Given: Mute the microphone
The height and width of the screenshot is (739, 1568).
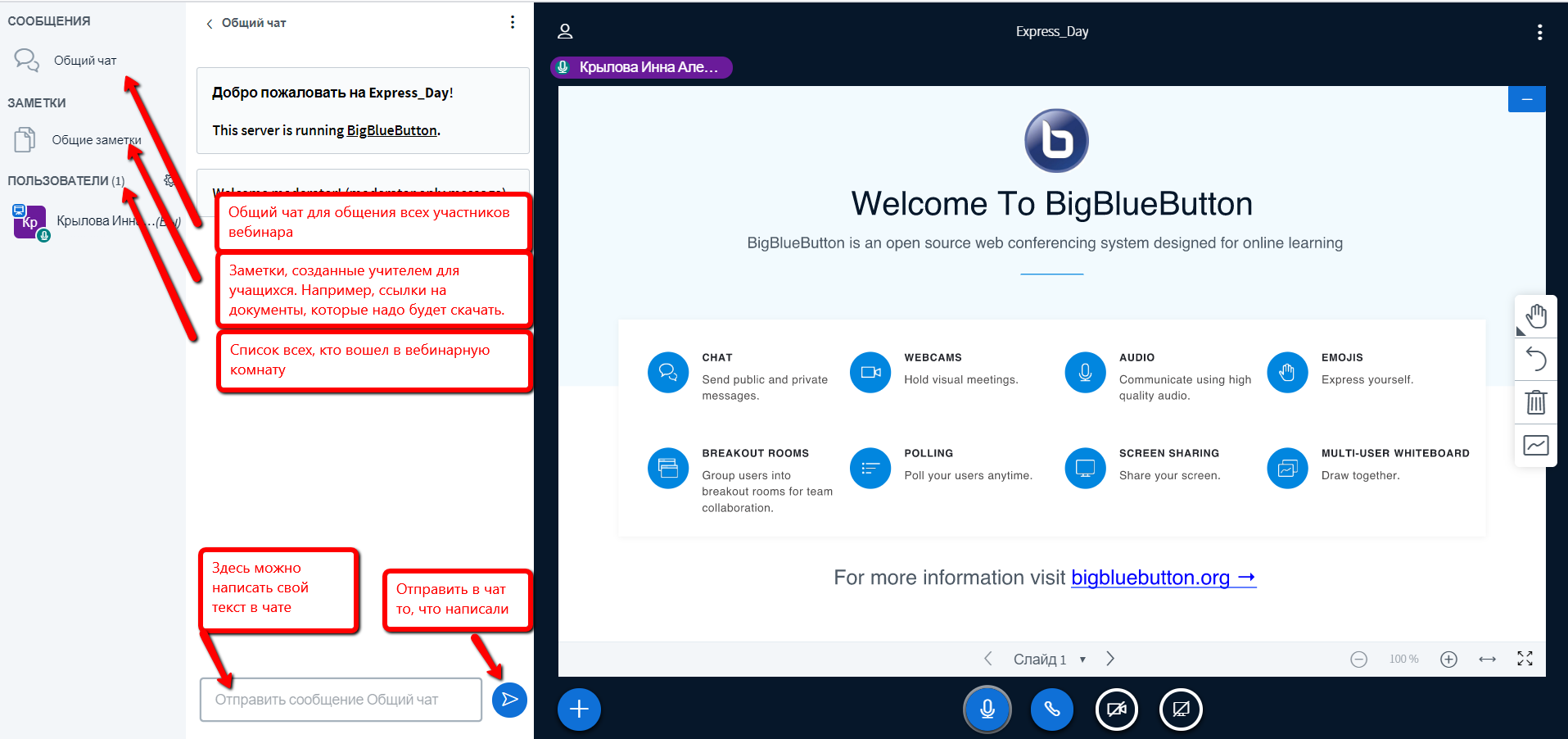Looking at the screenshot, I should click(987, 710).
